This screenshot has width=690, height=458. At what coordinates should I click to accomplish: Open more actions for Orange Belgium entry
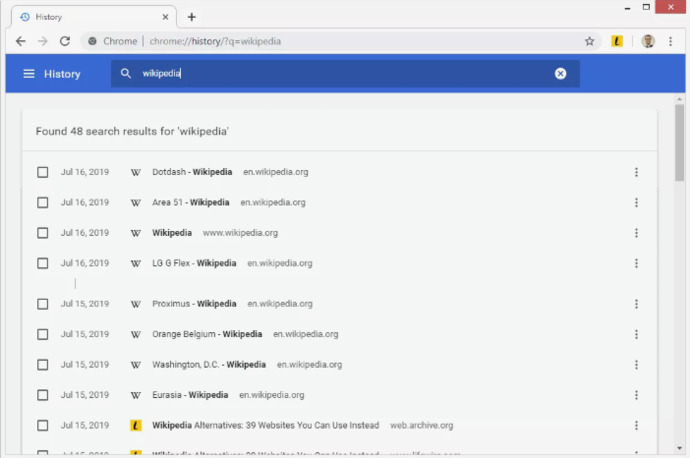pos(636,334)
